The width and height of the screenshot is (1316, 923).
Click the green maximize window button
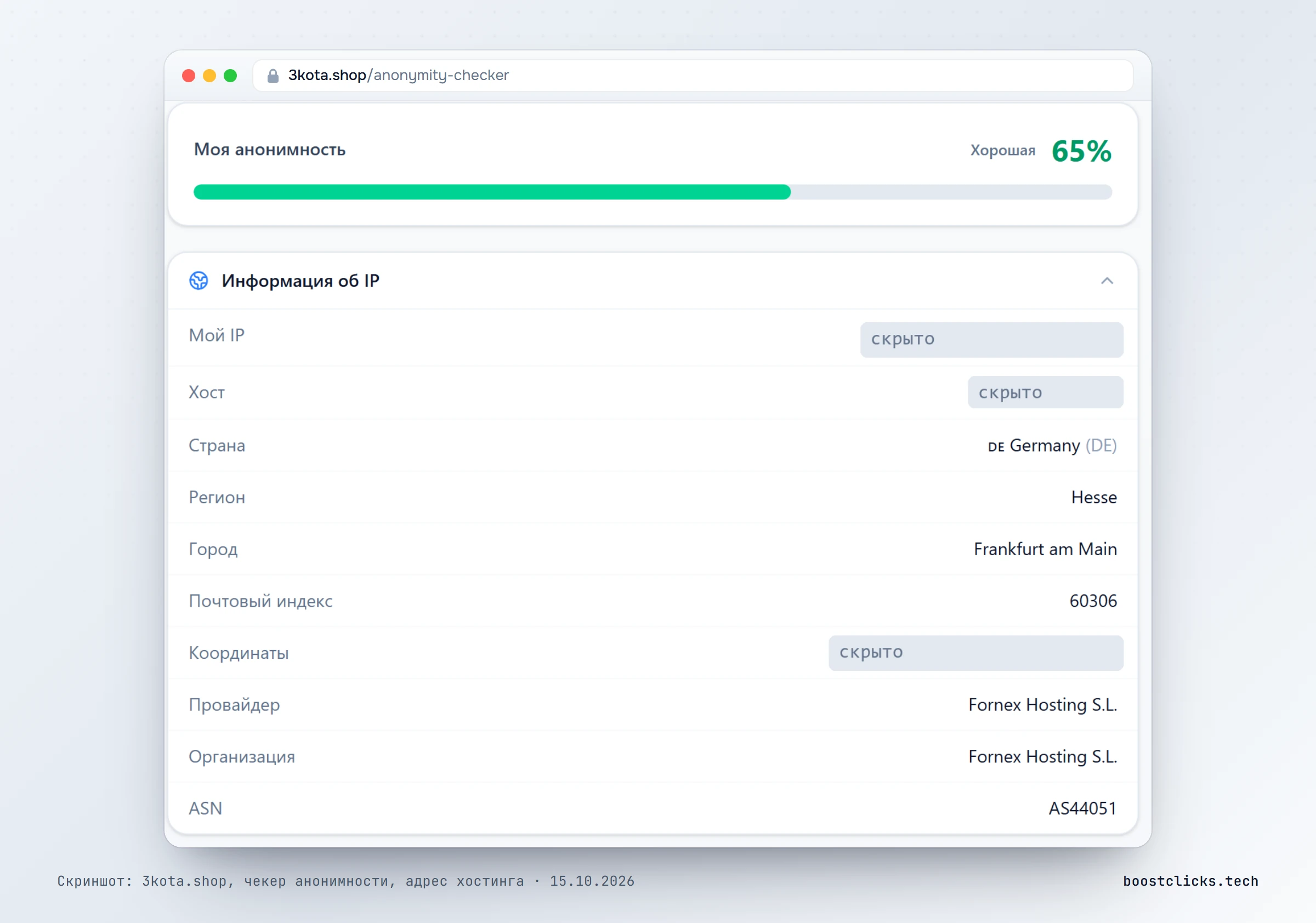pos(230,76)
